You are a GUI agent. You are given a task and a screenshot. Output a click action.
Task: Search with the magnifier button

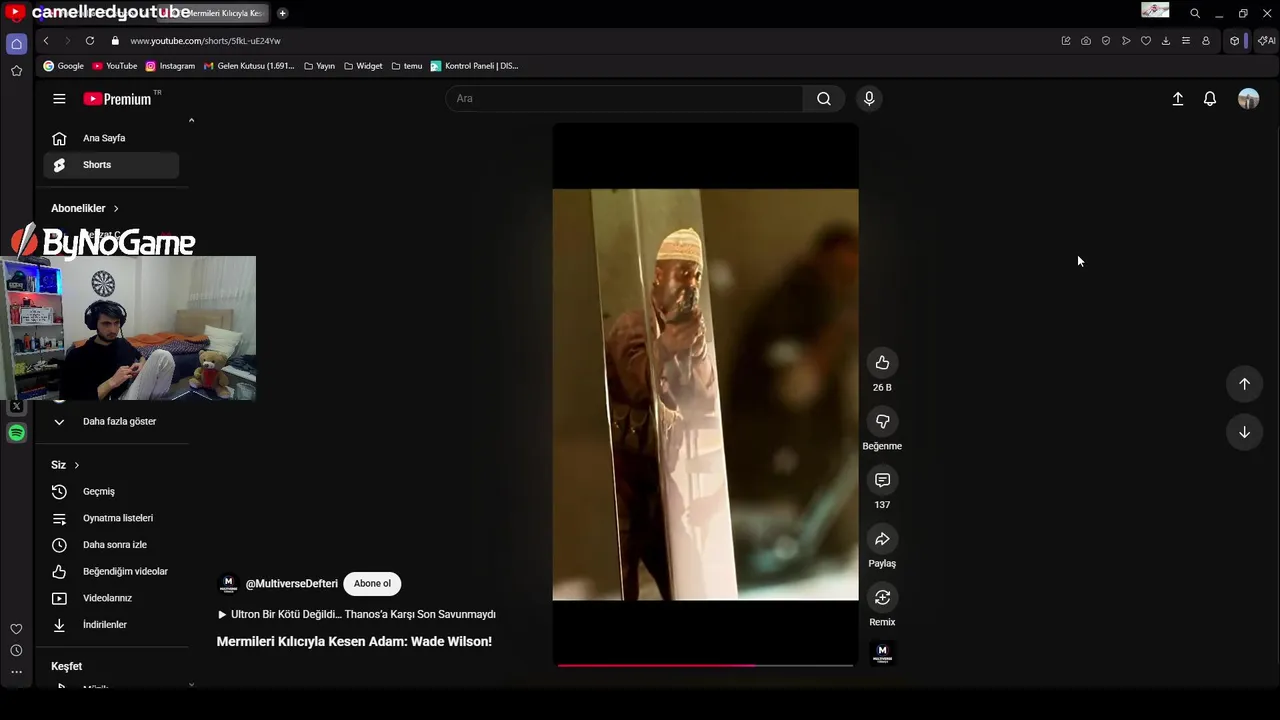tap(824, 99)
